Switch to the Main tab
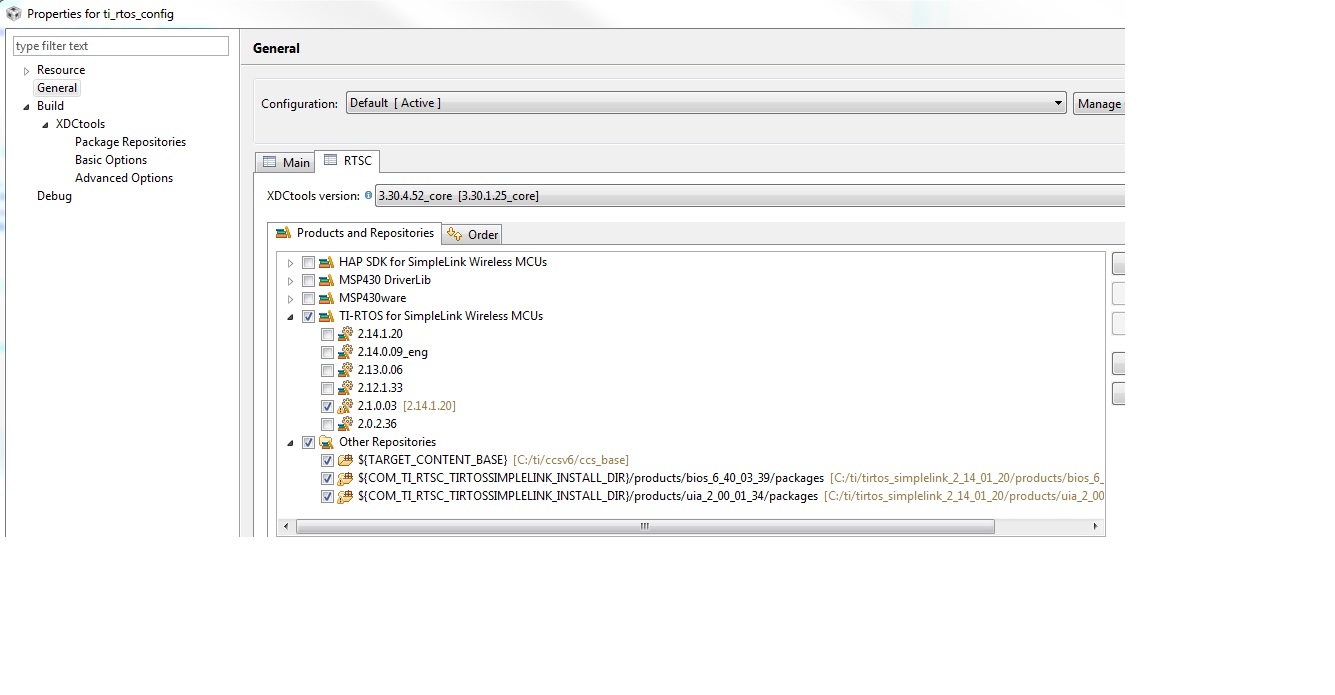The image size is (1335, 695). (x=285, y=162)
